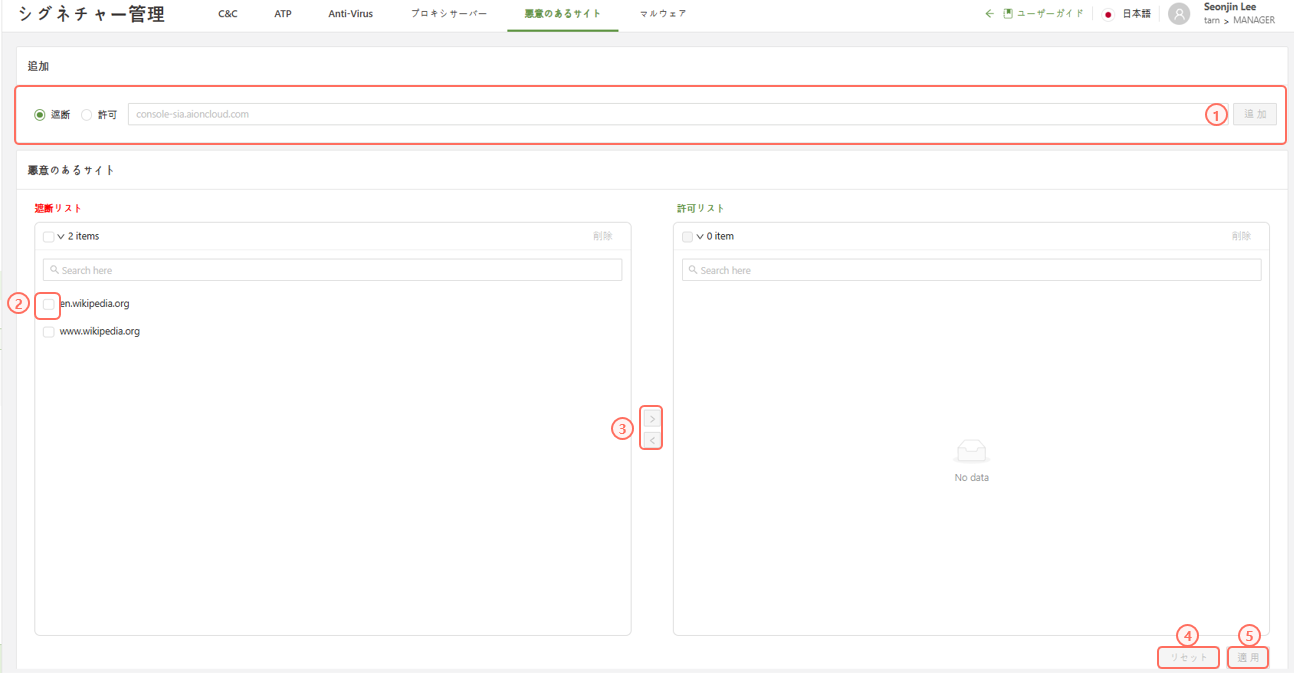Tick the en.wikipedia.org checkbox
Viewport: 1294px width, 673px height.
click(48, 304)
